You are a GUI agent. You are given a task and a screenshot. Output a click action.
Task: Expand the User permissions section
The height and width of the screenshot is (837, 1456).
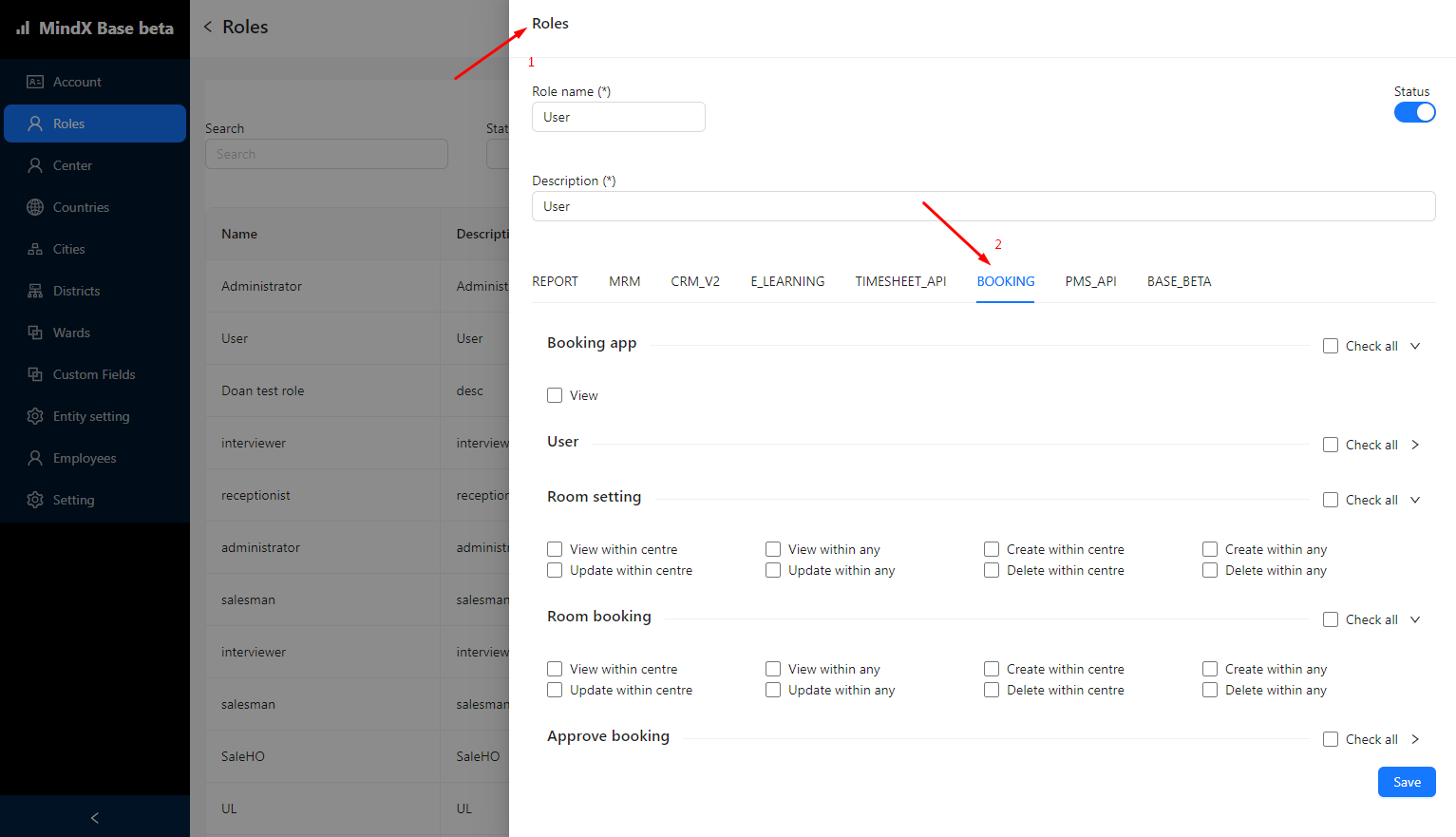point(1415,445)
